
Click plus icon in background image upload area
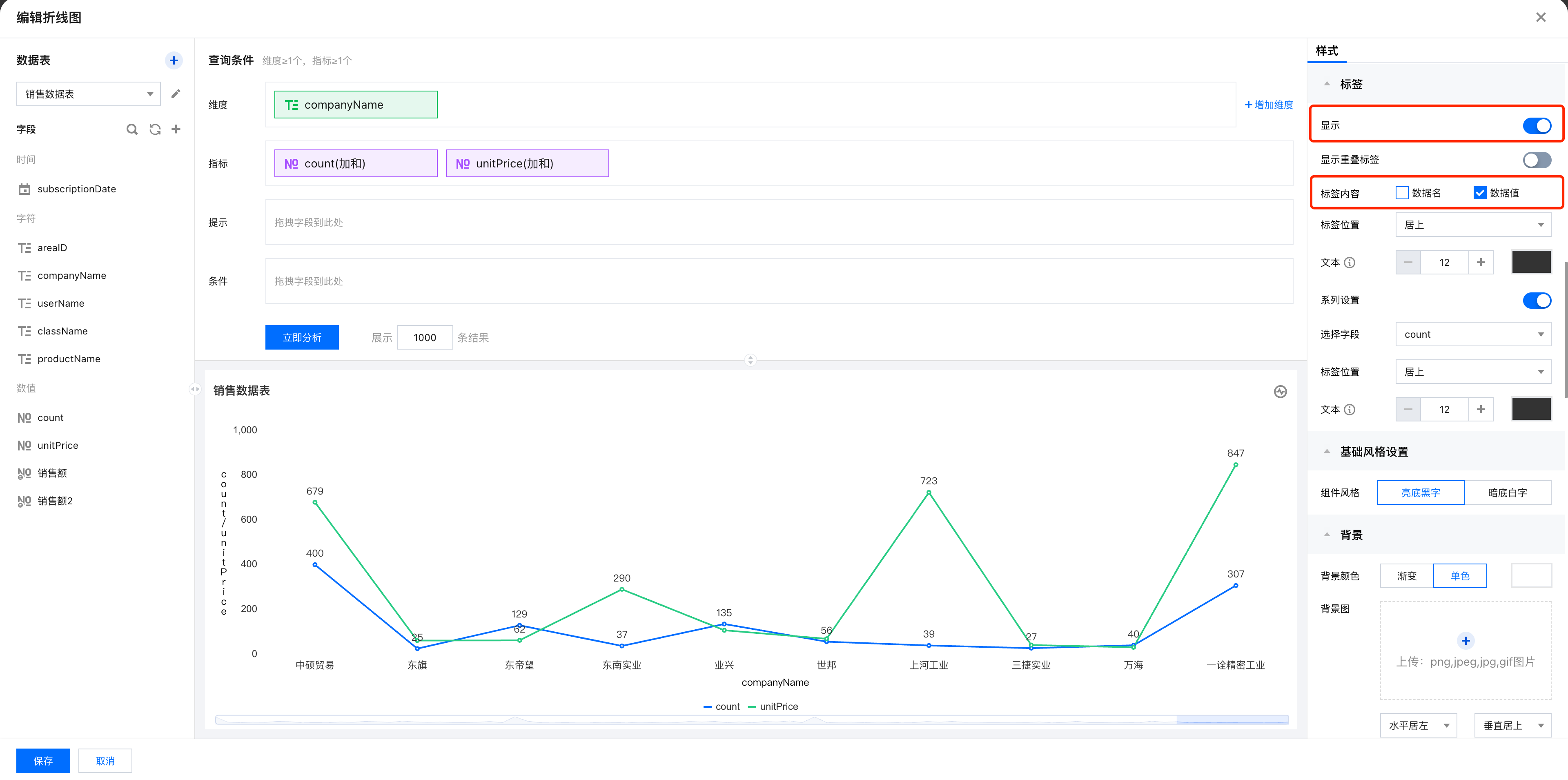1465,641
